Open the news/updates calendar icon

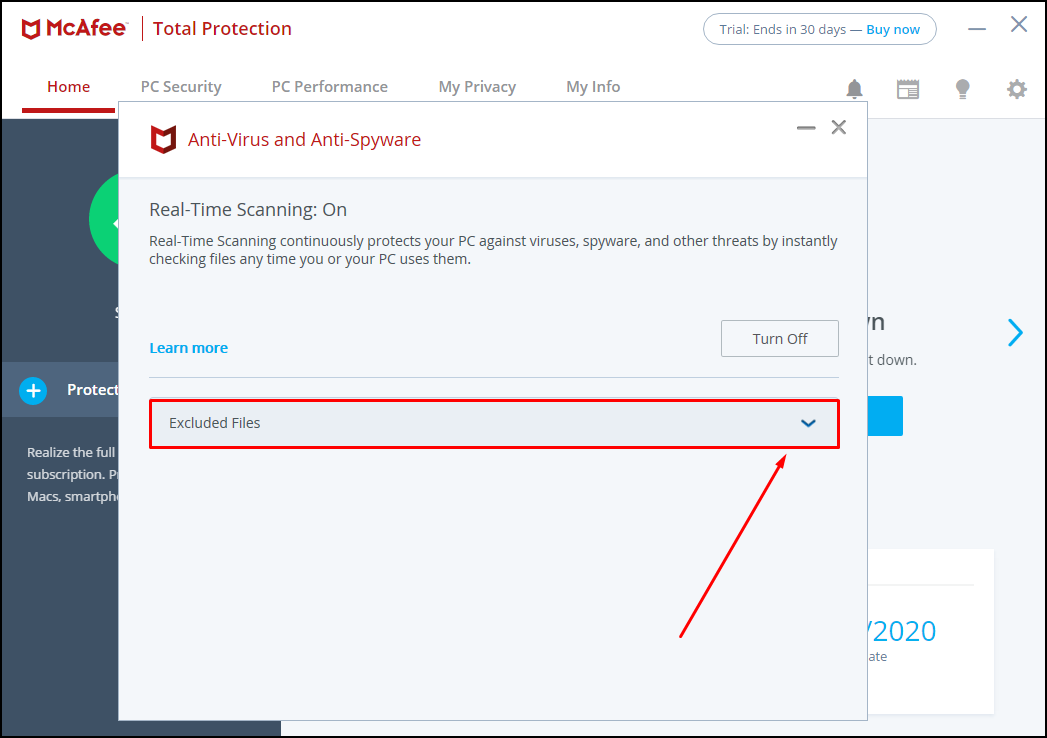[908, 89]
